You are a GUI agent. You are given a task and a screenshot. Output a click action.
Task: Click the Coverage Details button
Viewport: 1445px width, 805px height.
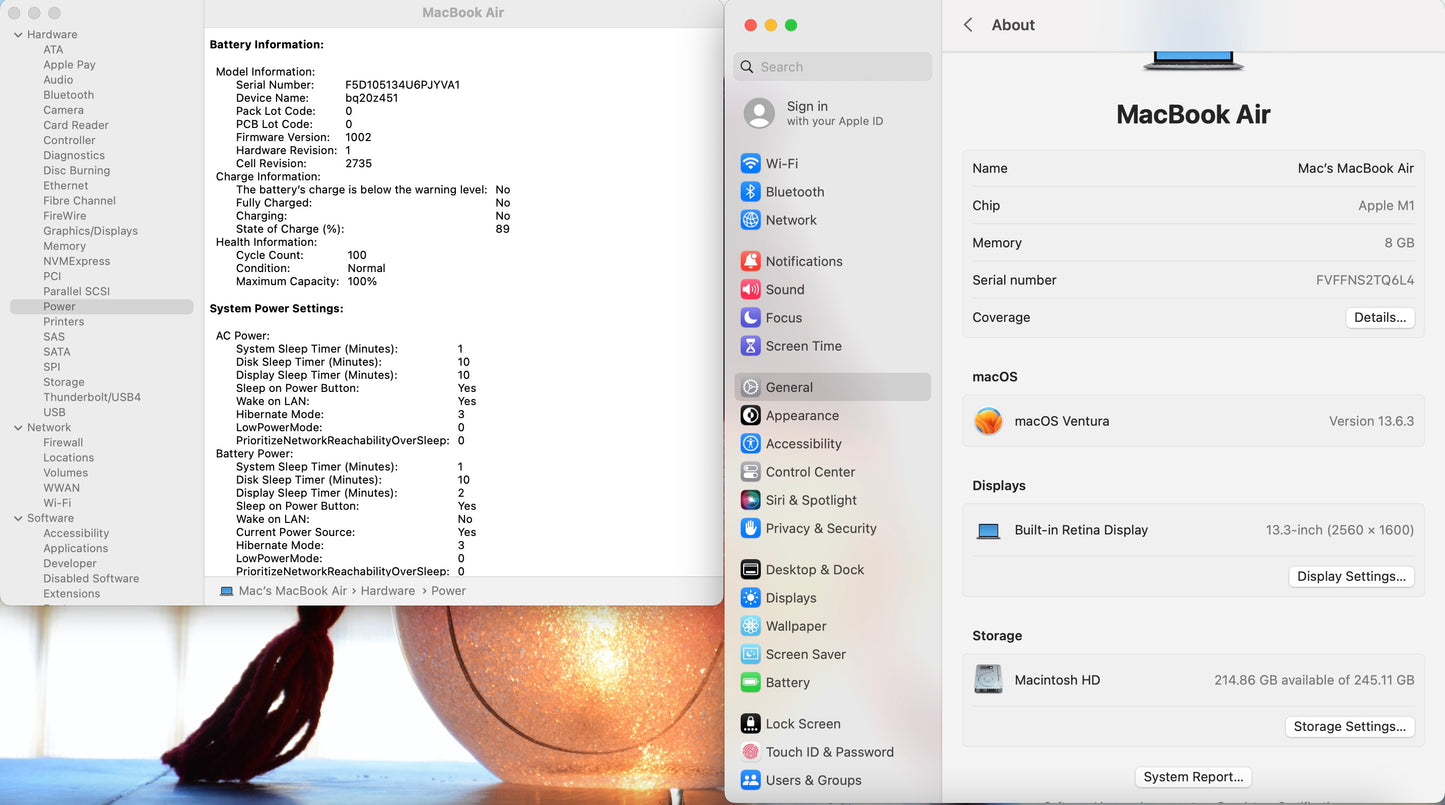[x=1379, y=318]
